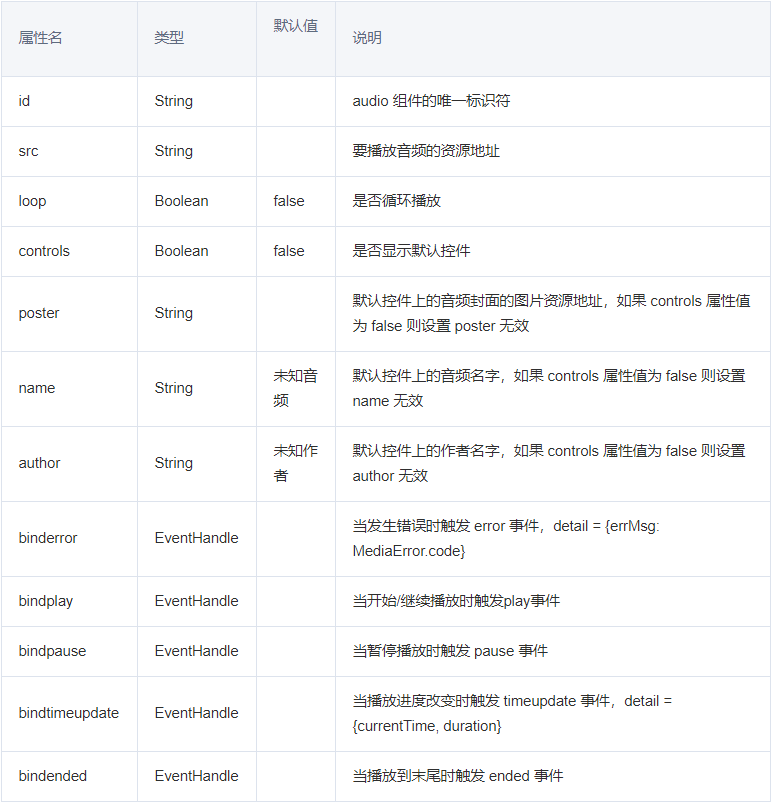Click description '是否显示默认控件'
Viewport: 772px width, 803px height.
[411, 251]
